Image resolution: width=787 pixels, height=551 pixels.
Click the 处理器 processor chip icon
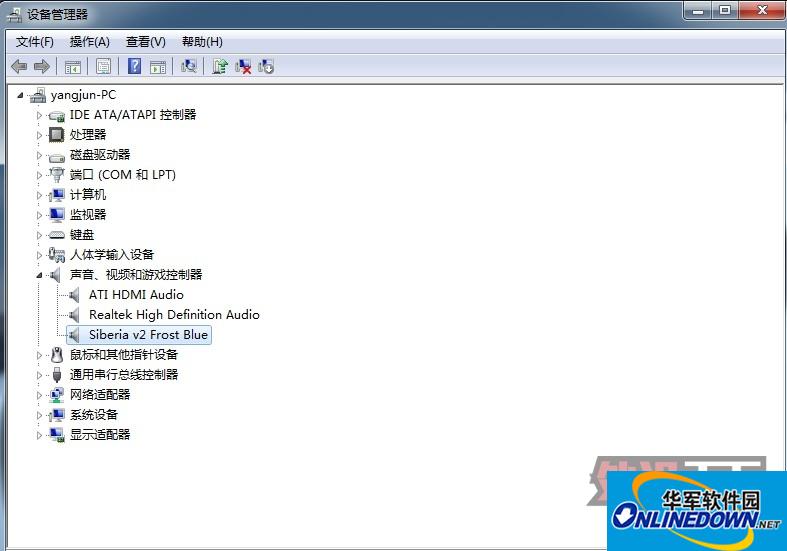tap(56, 134)
